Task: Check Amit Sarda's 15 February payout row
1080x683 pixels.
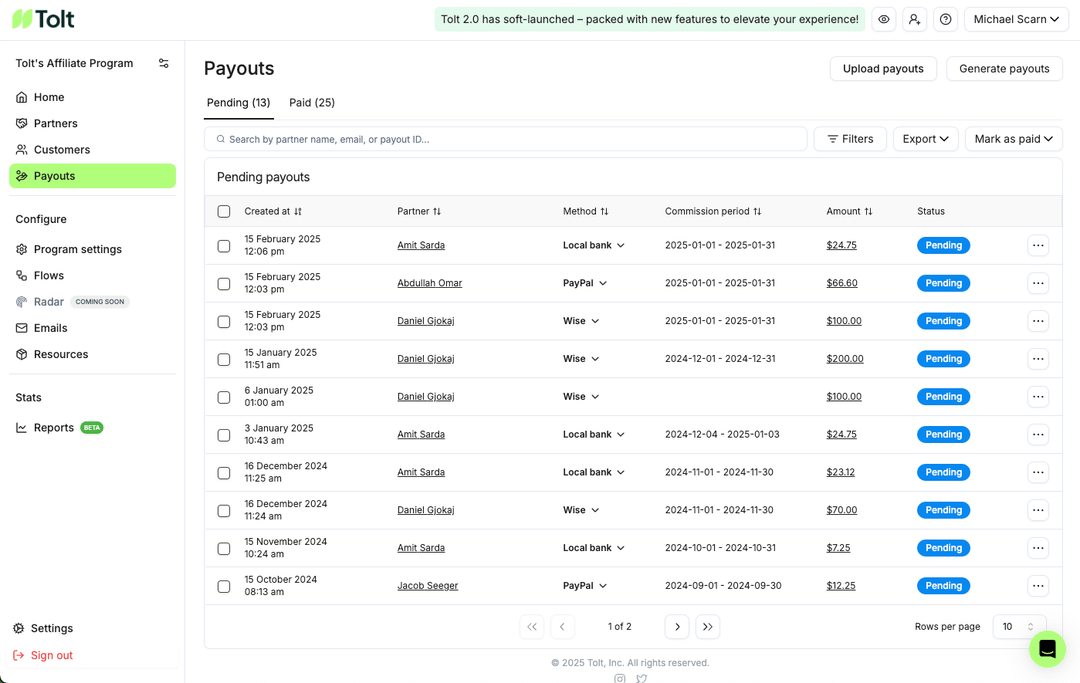Action: [223, 244]
